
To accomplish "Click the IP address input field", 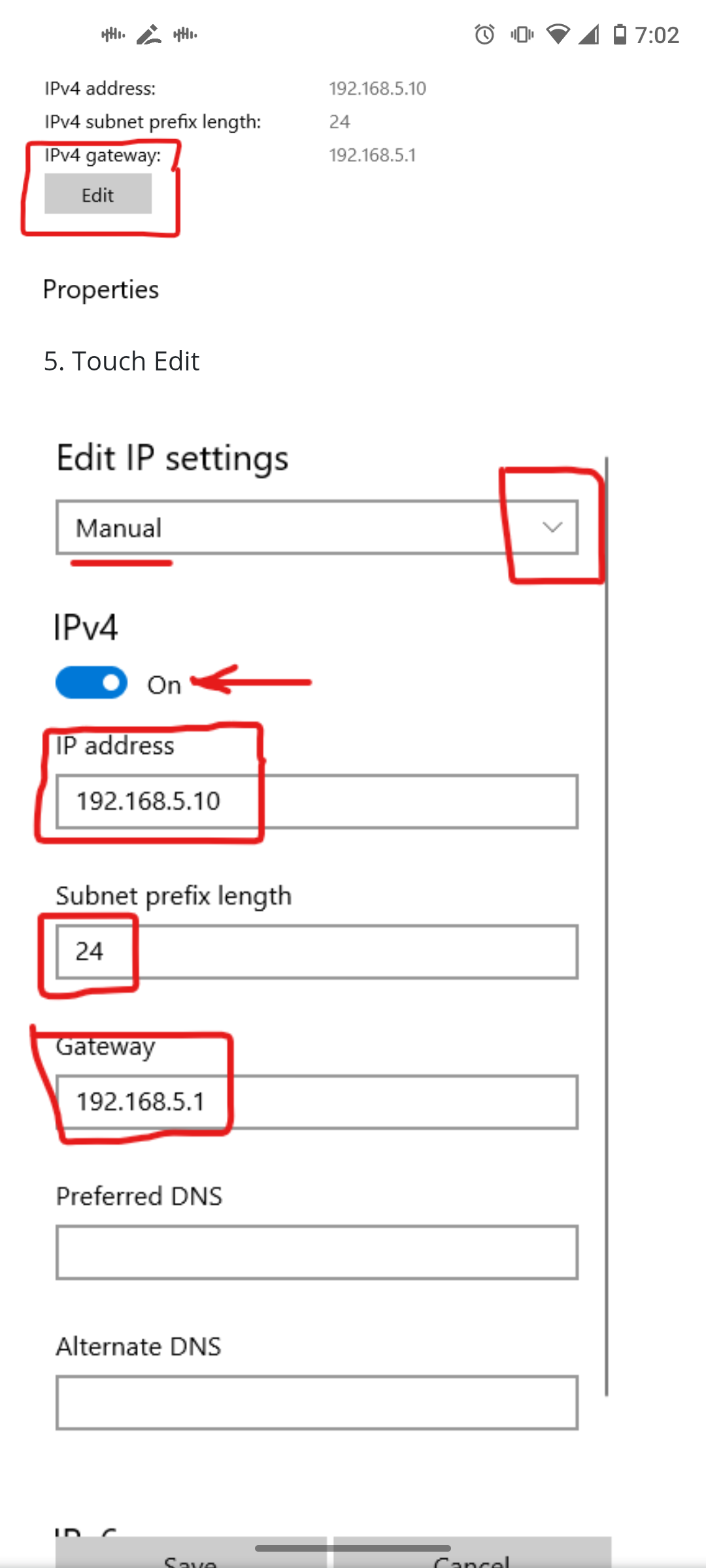I will (x=317, y=802).
